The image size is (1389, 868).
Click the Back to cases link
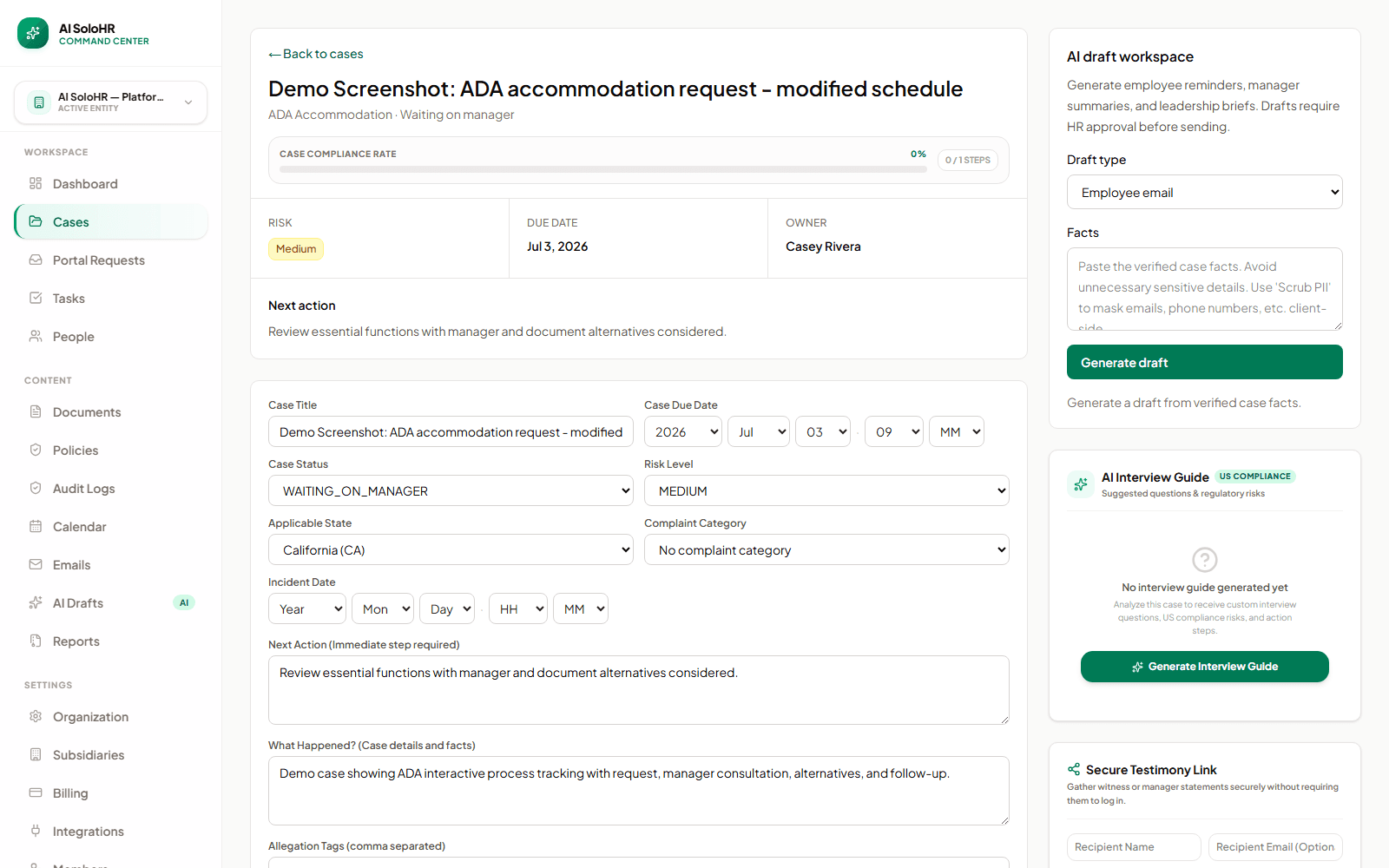pos(316,54)
